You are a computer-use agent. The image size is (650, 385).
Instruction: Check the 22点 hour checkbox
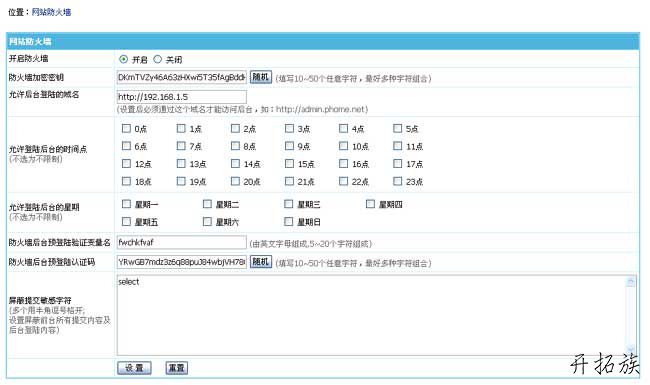pos(343,181)
